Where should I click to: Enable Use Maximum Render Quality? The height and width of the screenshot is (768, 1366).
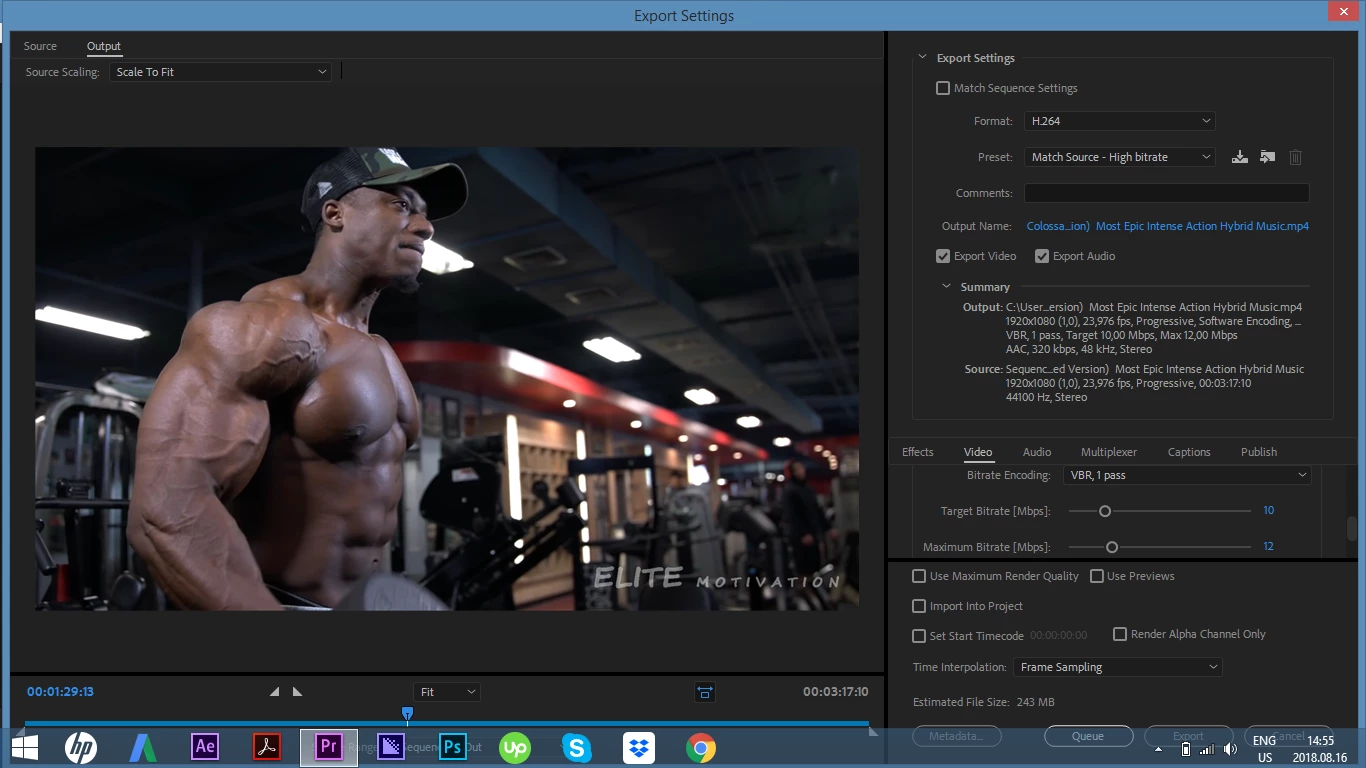(x=919, y=576)
